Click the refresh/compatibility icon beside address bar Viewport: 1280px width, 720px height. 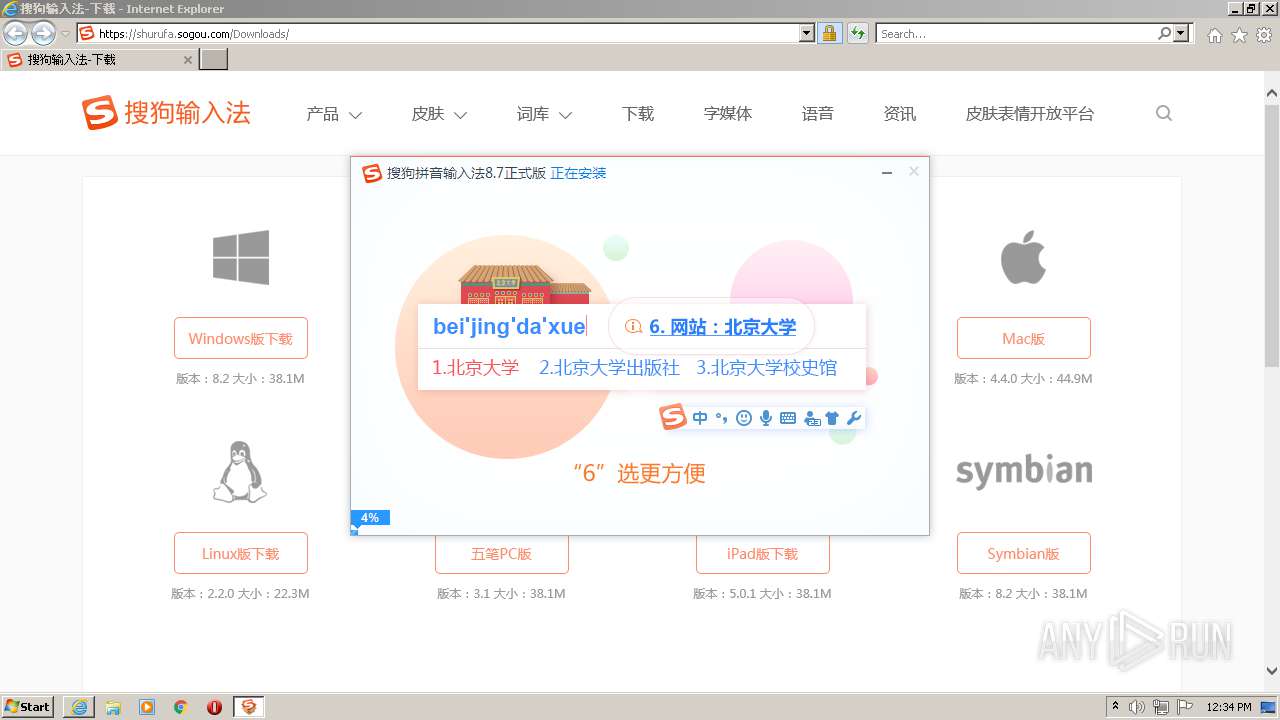[x=857, y=34]
